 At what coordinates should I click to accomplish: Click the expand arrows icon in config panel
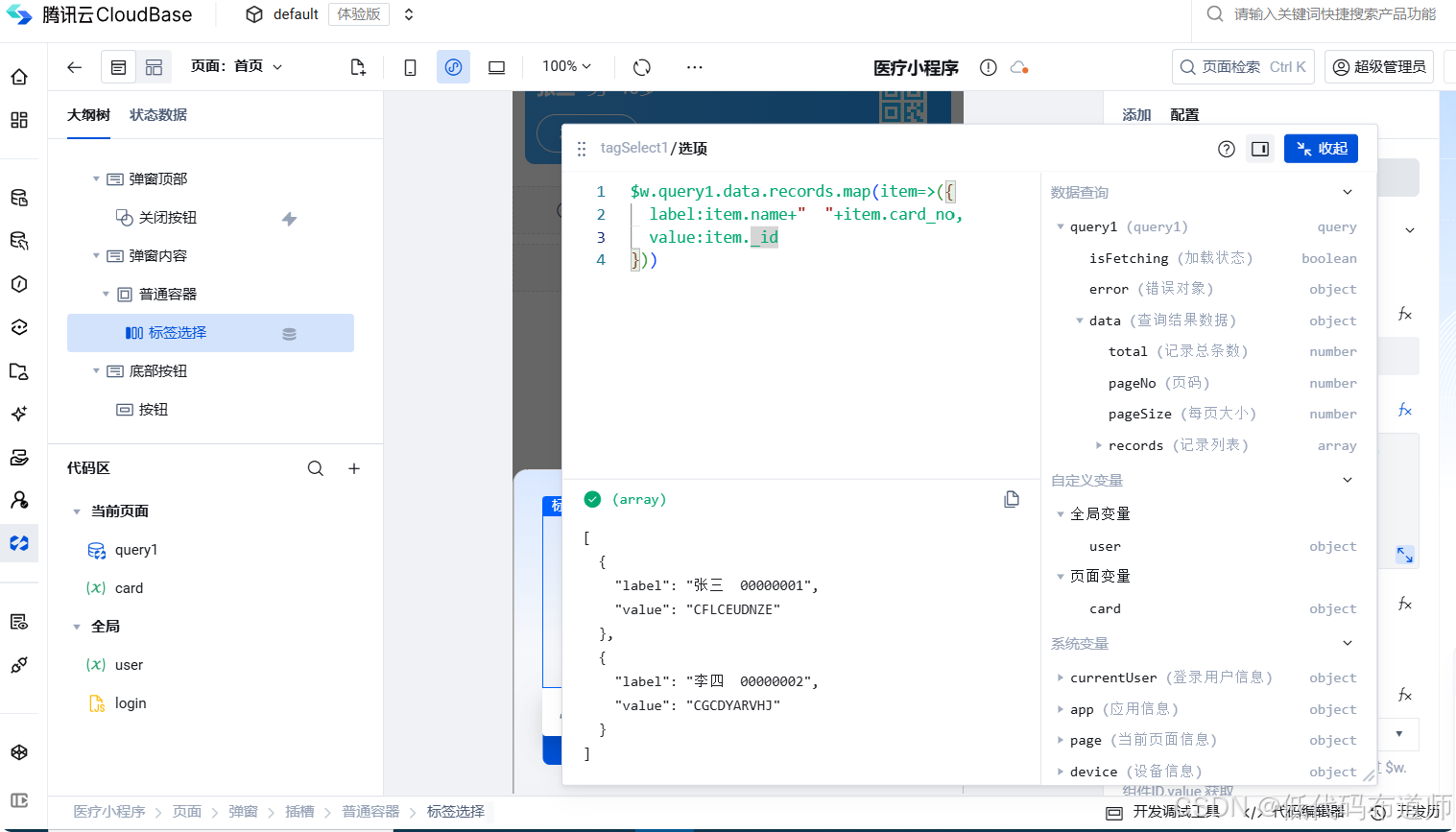1404,555
